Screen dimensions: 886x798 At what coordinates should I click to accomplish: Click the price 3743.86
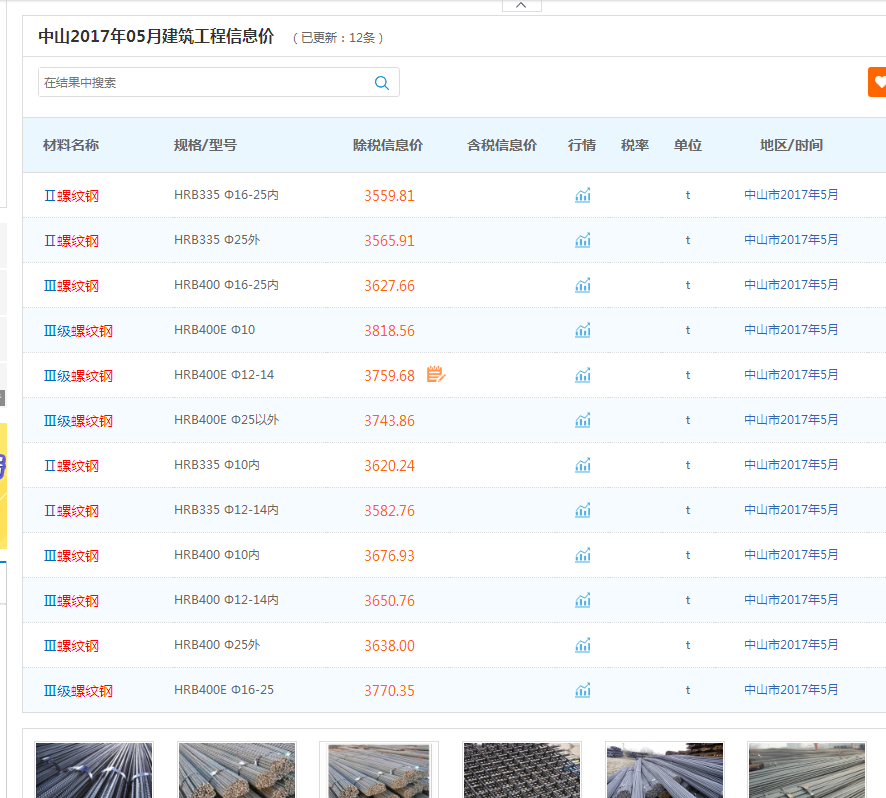click(389, 421)
